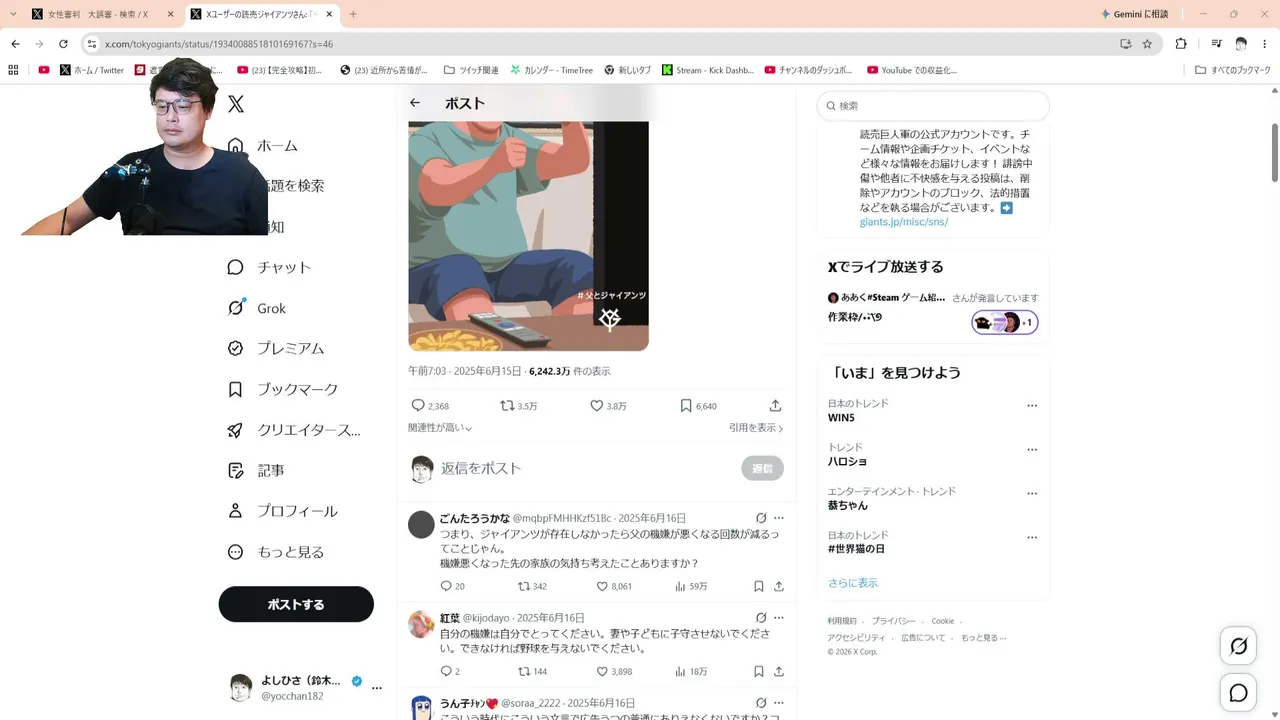This screenshot has width=1280, height=720.
Task: Open the ツイッチ関連 bookmarks folder
Action: click(471, 70)
